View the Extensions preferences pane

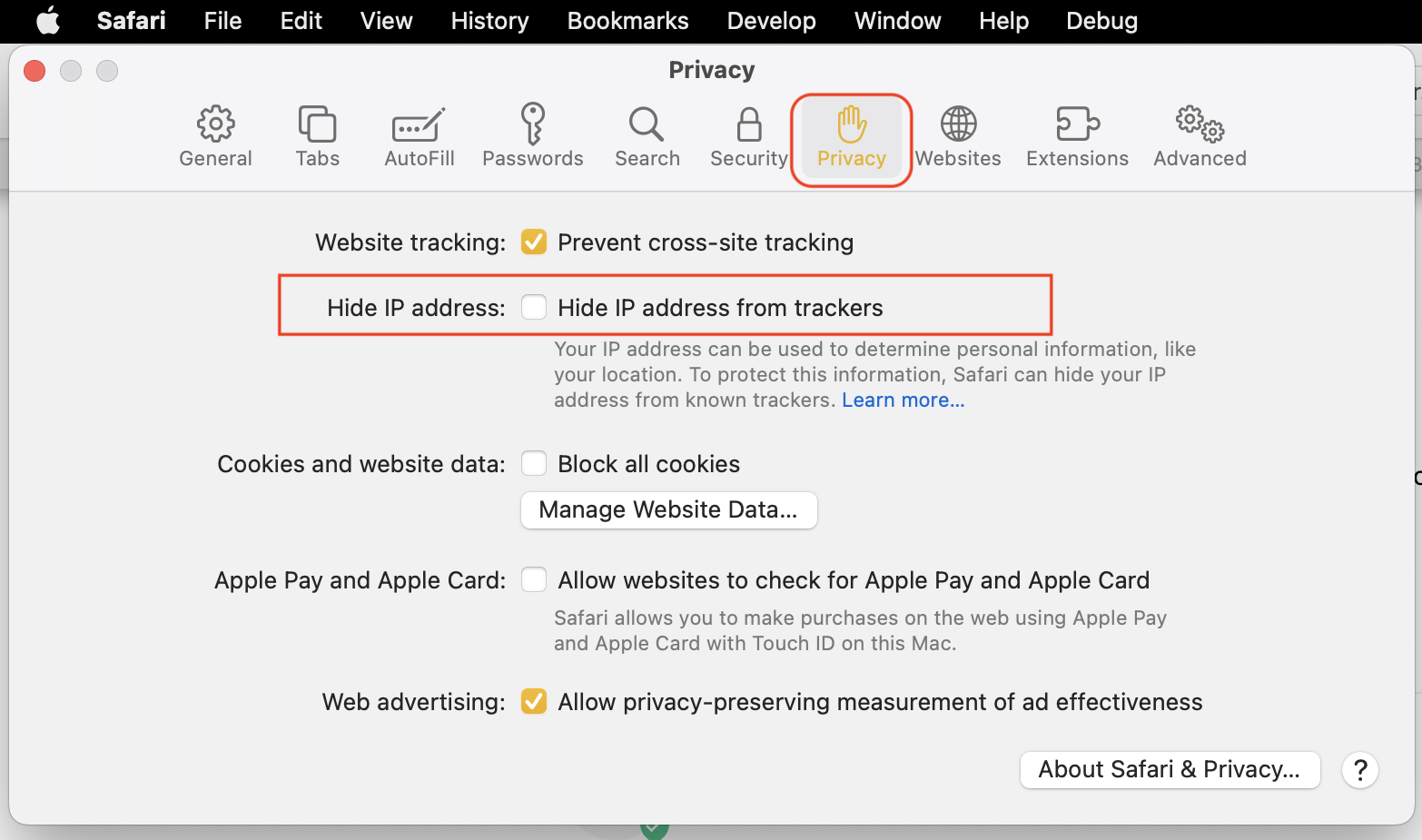pyautogui.click(x=1077, y=137)
